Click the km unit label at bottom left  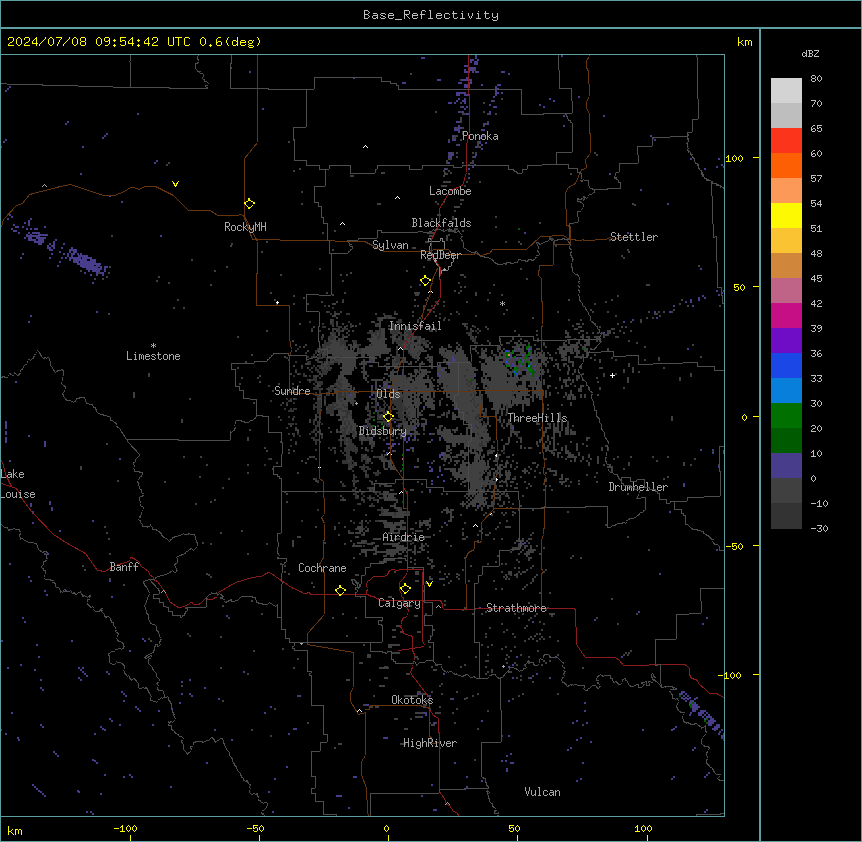[x=15, y=830]
